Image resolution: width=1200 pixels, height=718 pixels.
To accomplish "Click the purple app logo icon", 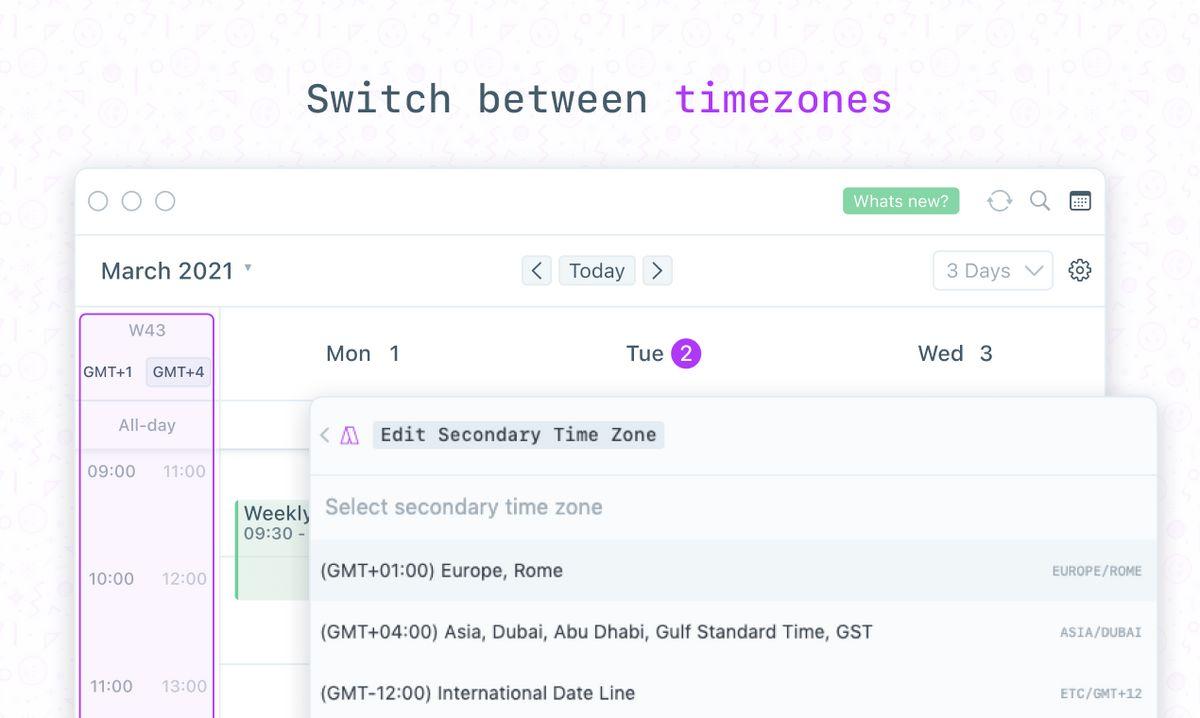I will [x=349, y=435].
